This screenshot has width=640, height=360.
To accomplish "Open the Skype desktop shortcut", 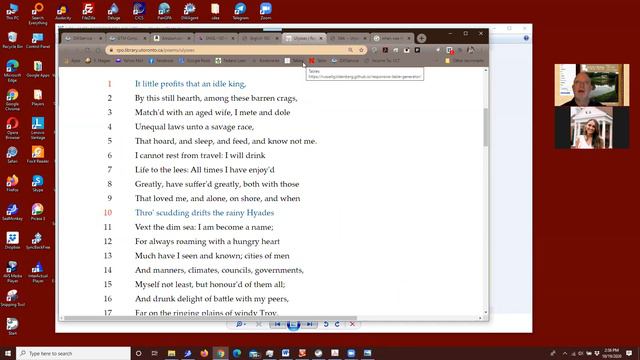I will 38,183.
